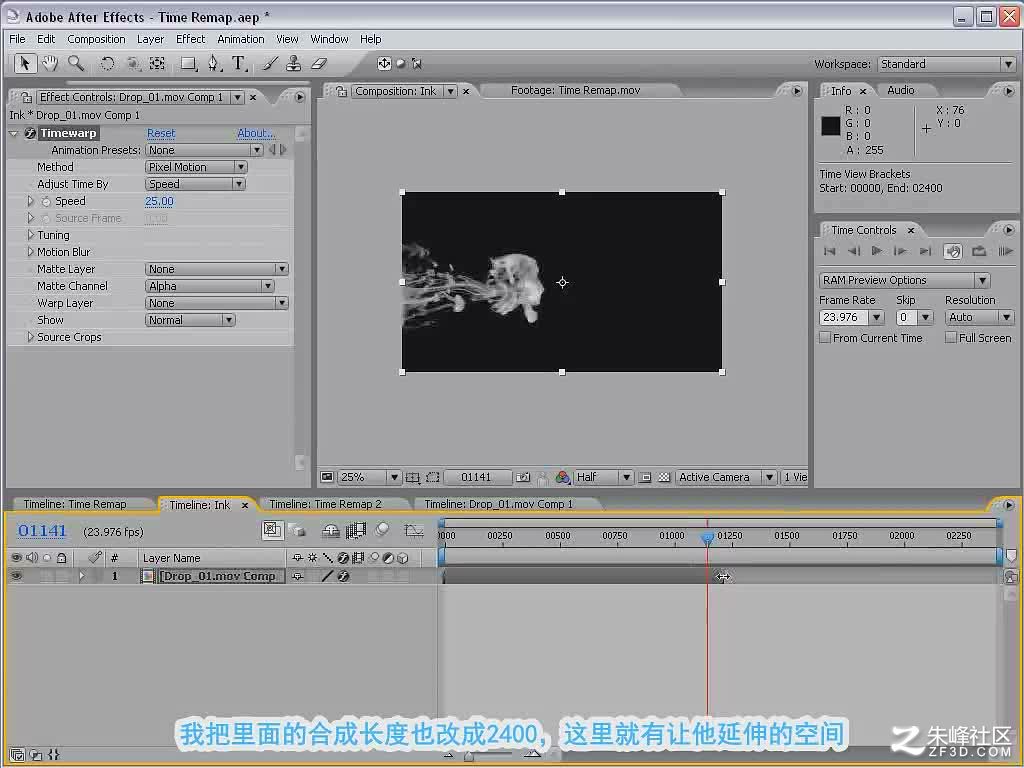Select the Eraser tool
The height and width of the screenshot is (768, 1024).
click(318, 63)
